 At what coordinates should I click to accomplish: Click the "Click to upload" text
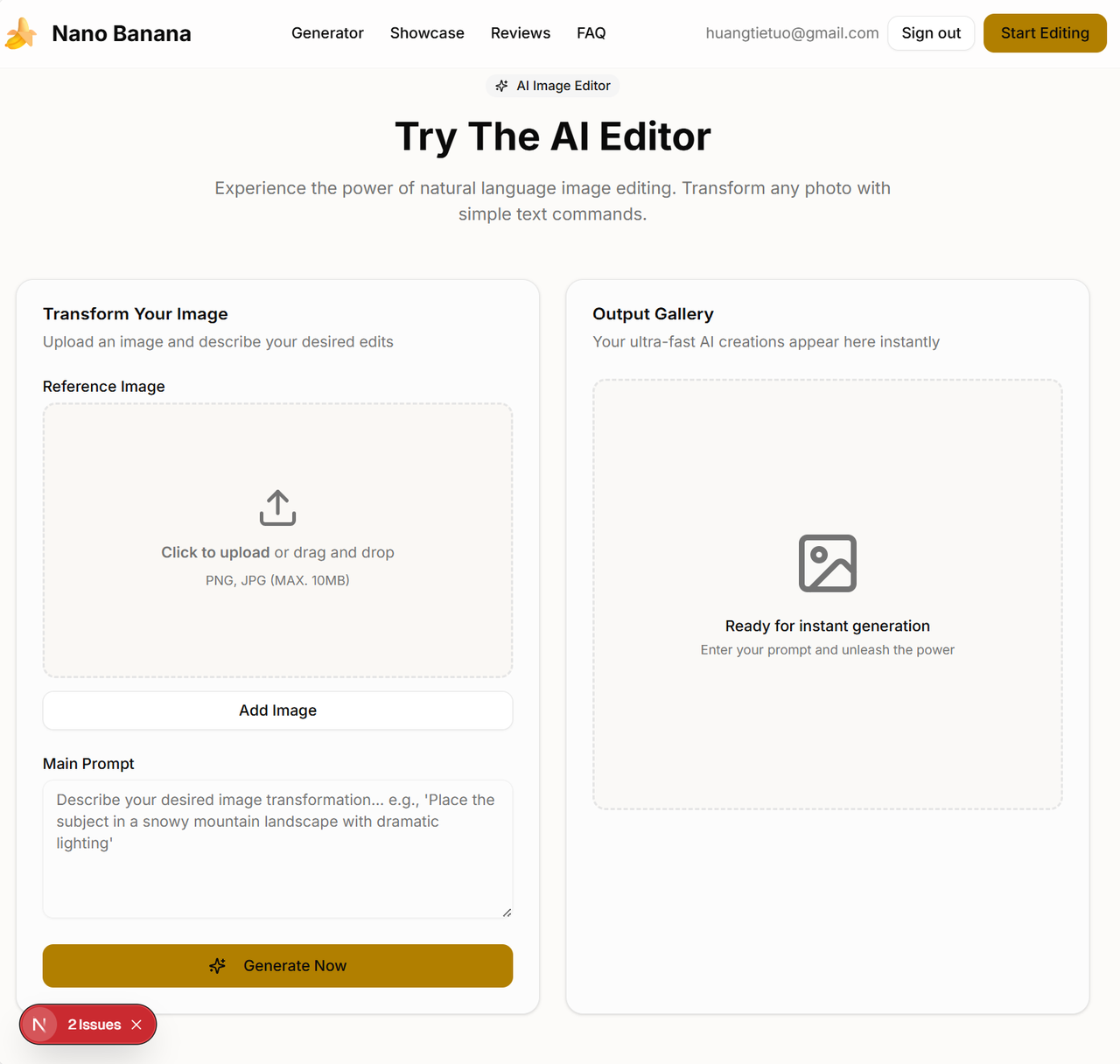click(215, 552)
